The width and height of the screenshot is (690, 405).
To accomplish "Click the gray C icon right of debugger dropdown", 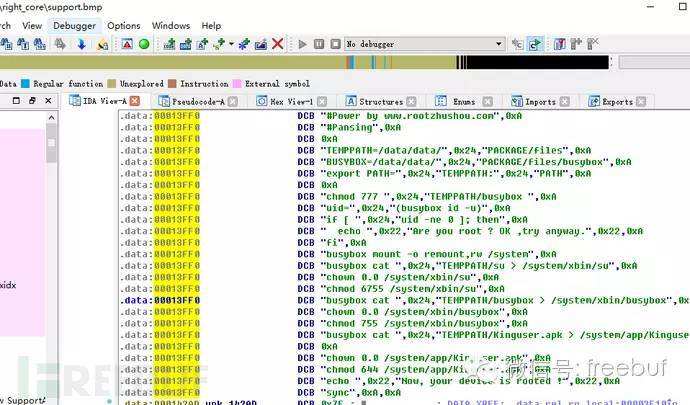I will (x=518, y=44).
